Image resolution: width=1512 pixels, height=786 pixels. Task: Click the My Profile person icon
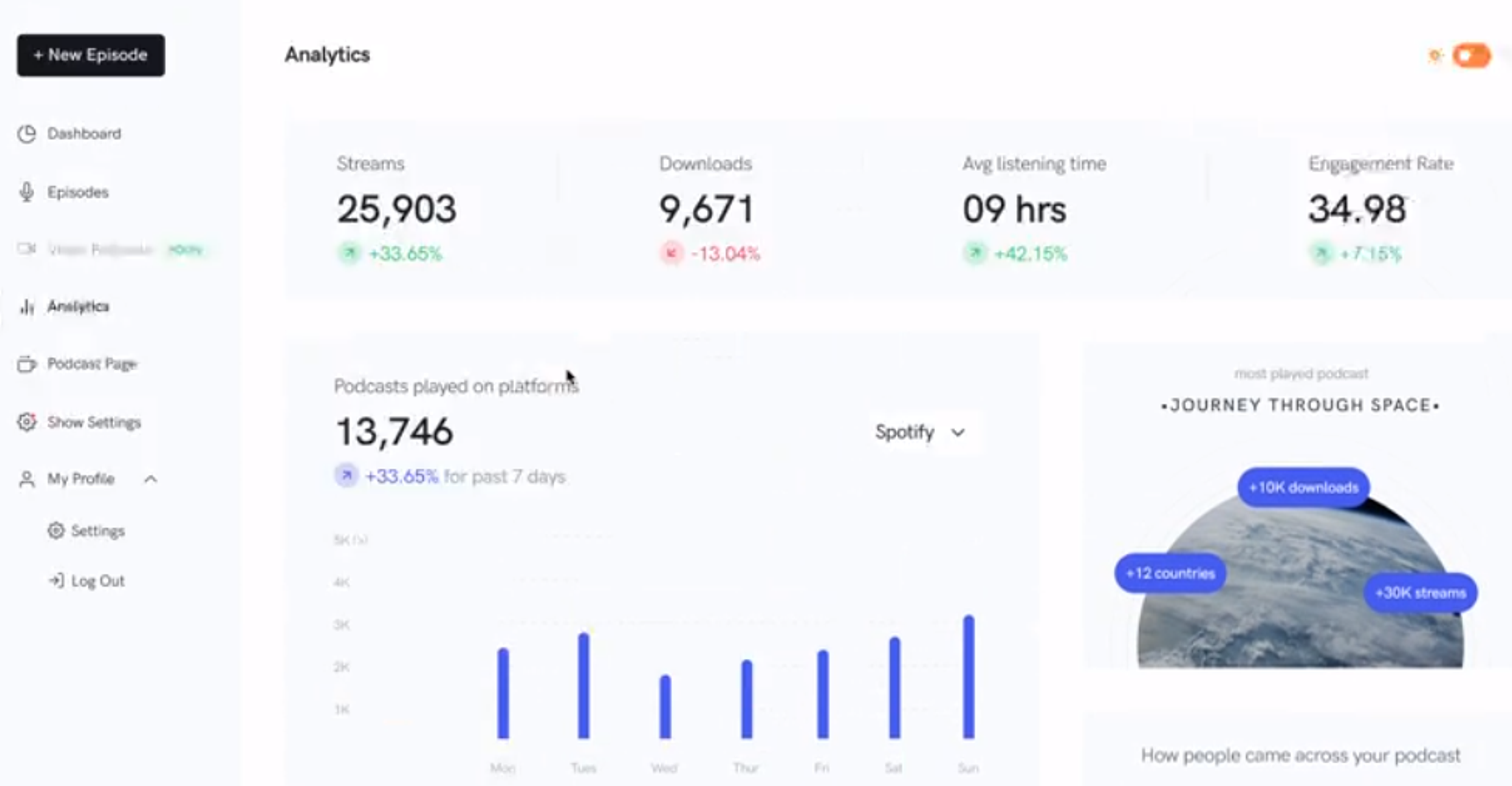(26, 479)
